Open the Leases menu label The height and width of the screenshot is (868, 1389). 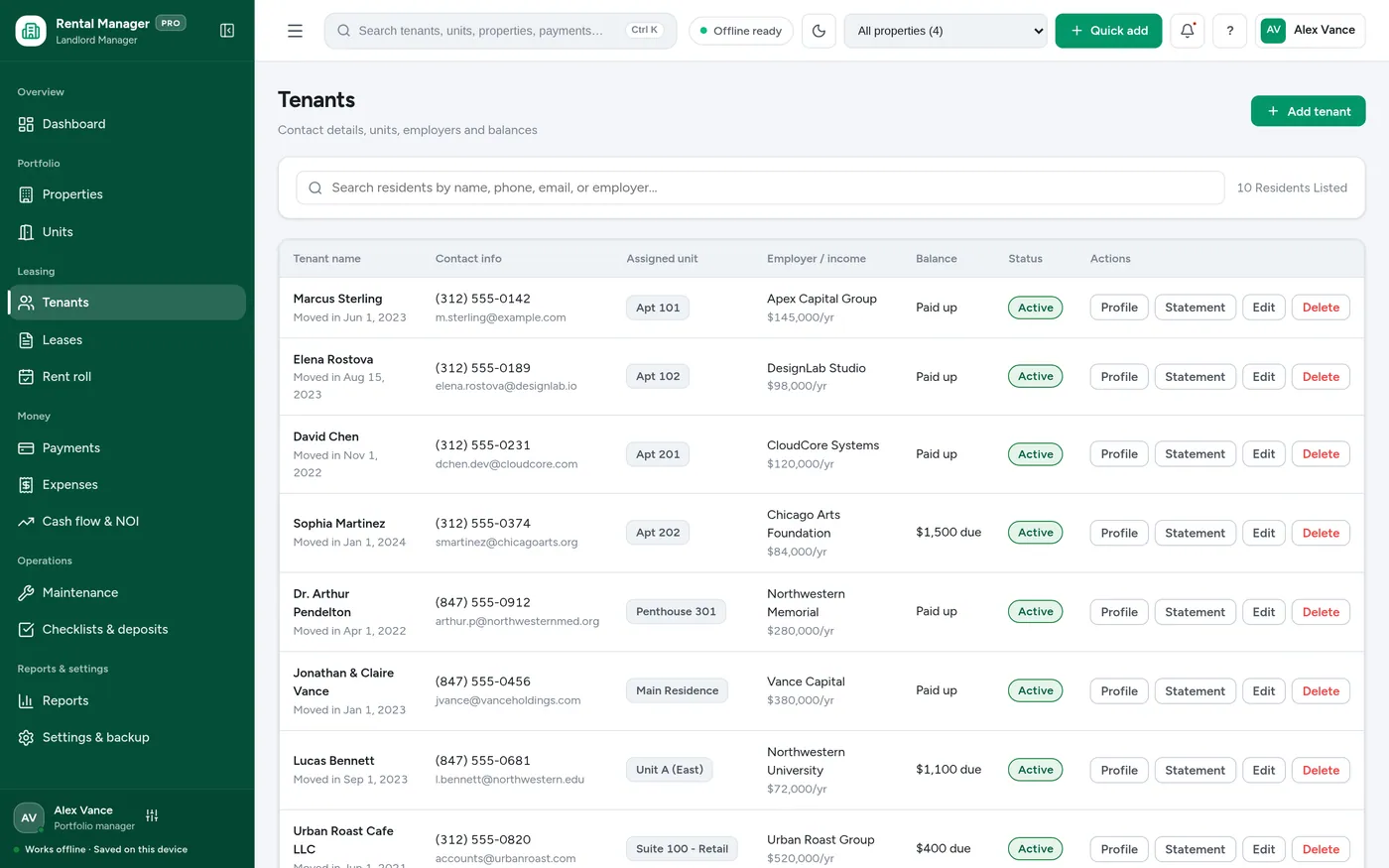pos(63,340)
